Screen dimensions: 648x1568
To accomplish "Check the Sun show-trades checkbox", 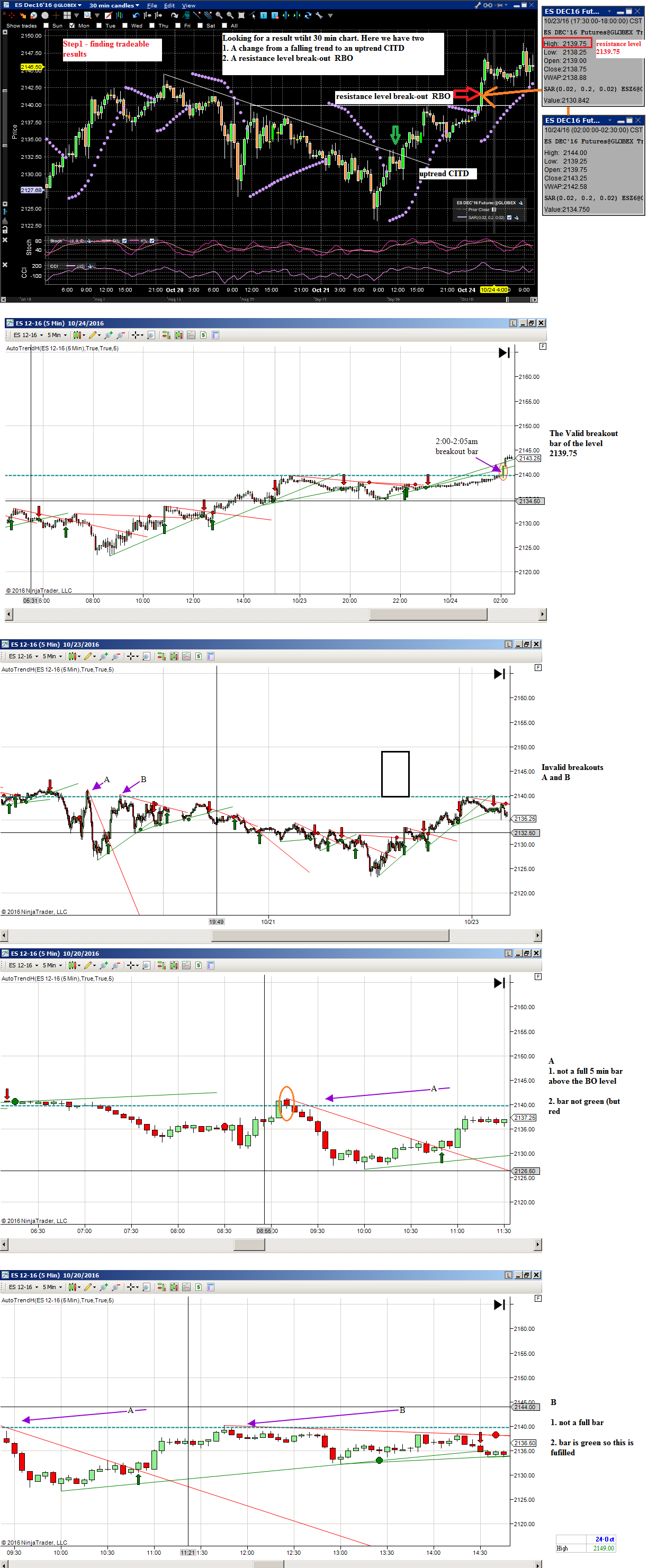I will pyautogui.click(x=46, y=25).
